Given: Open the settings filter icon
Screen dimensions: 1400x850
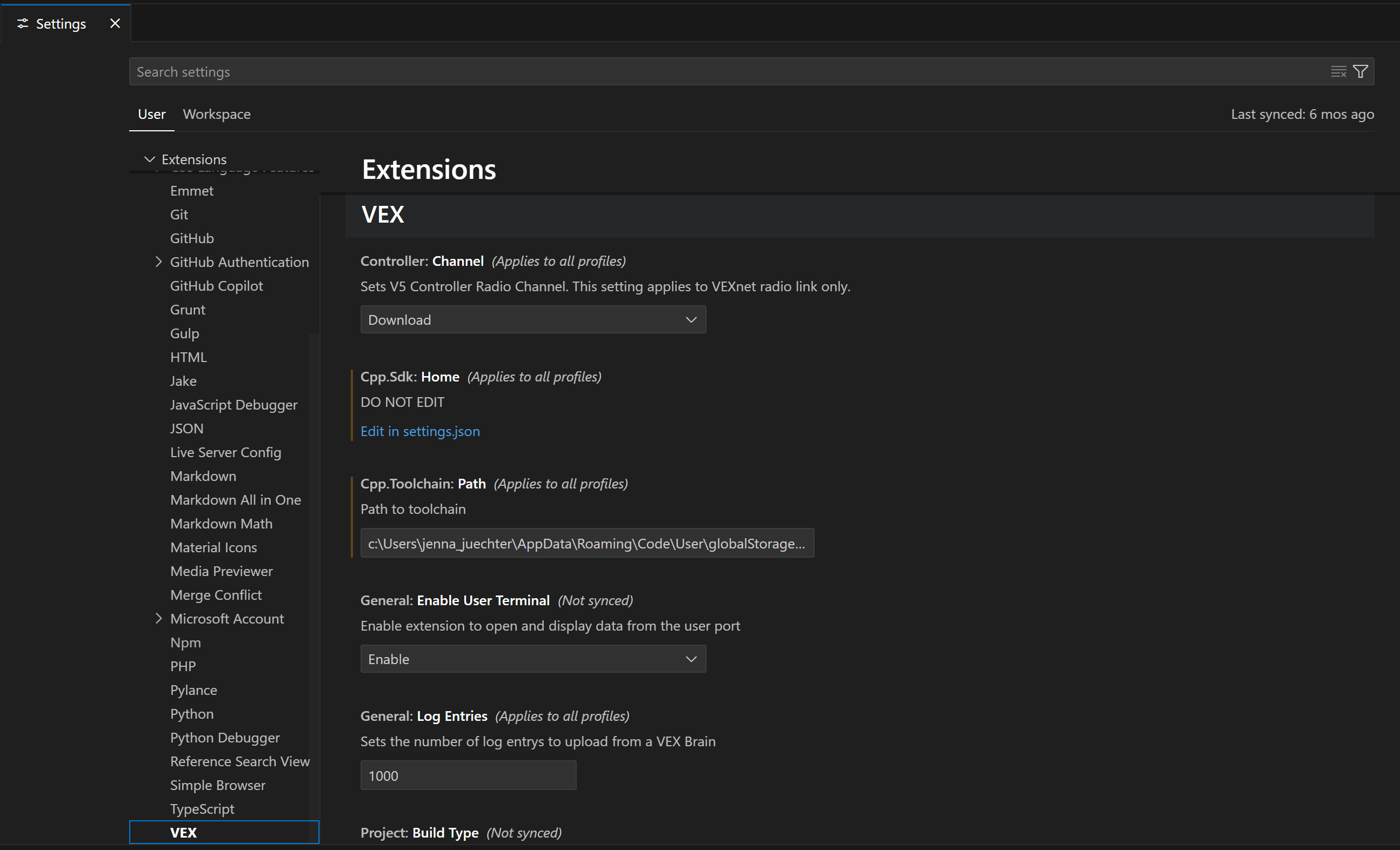Looking at the screenshot, I should 1360,71.
